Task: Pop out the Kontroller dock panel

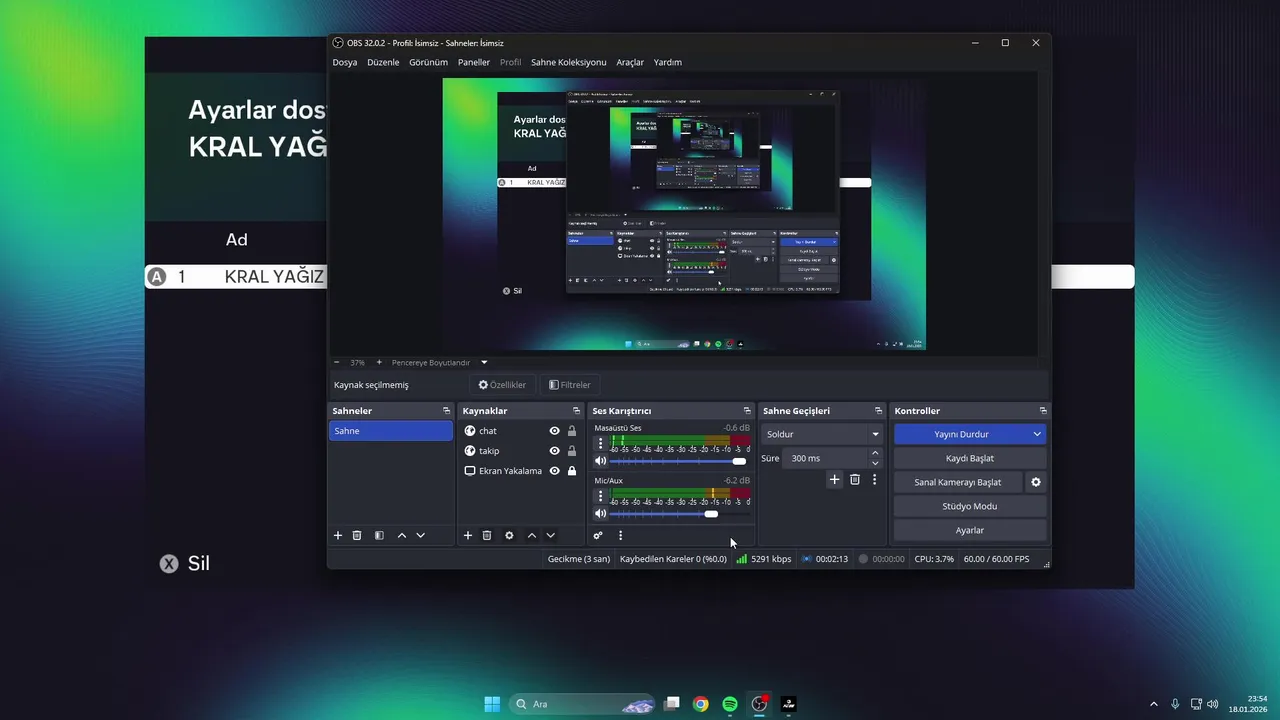Action: pos(1043,411)
